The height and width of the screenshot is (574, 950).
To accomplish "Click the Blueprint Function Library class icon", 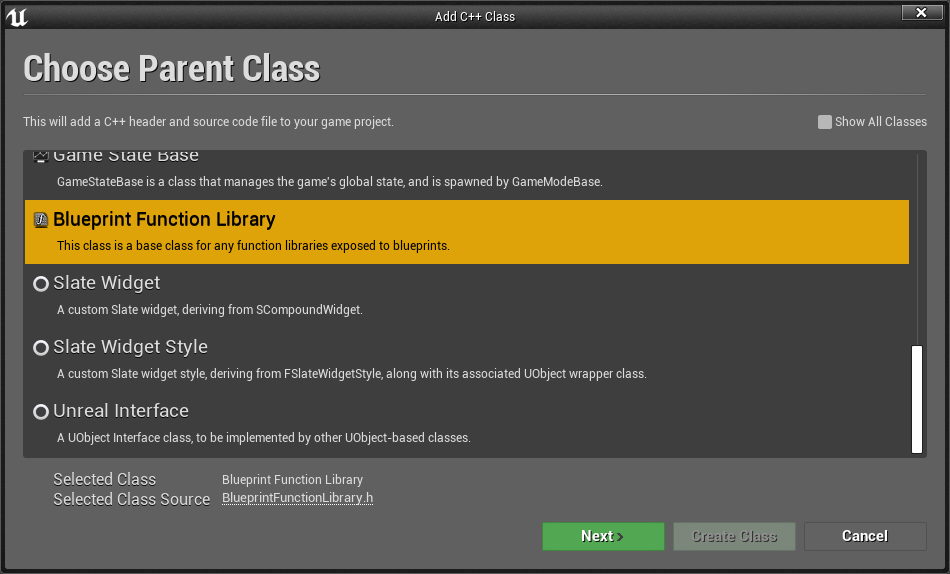I will coord(41,220).
